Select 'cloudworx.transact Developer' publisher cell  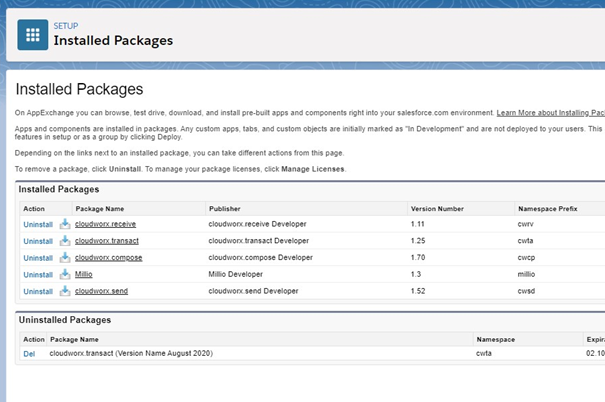tap(259, 241)
